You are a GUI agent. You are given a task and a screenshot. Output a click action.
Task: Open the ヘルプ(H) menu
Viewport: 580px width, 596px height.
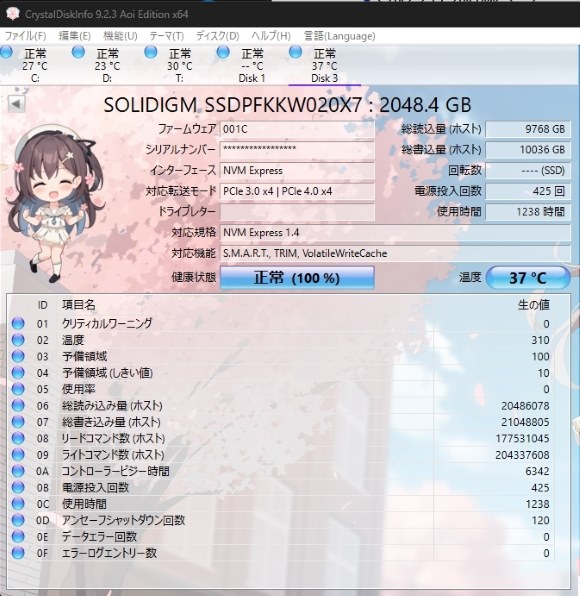click(271, 36)
